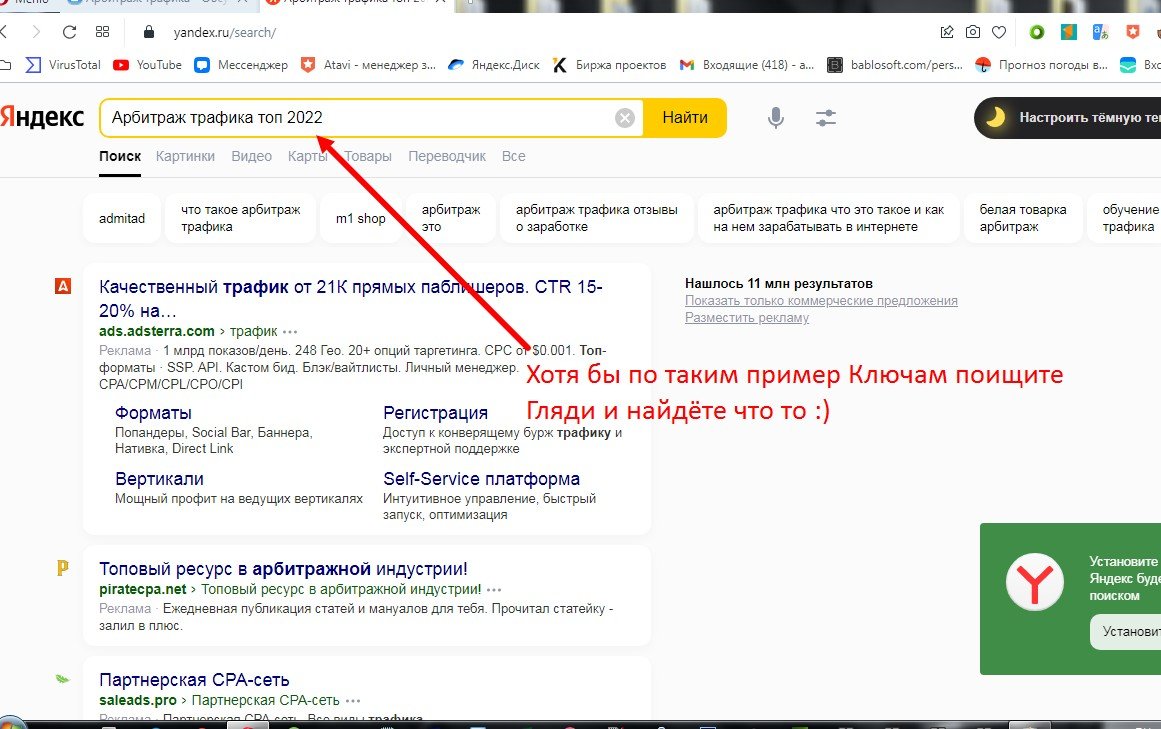Viewport: 1161px width, 729px height.
Task: Choose the admitad suggestion chip
Action: (122, 218)
